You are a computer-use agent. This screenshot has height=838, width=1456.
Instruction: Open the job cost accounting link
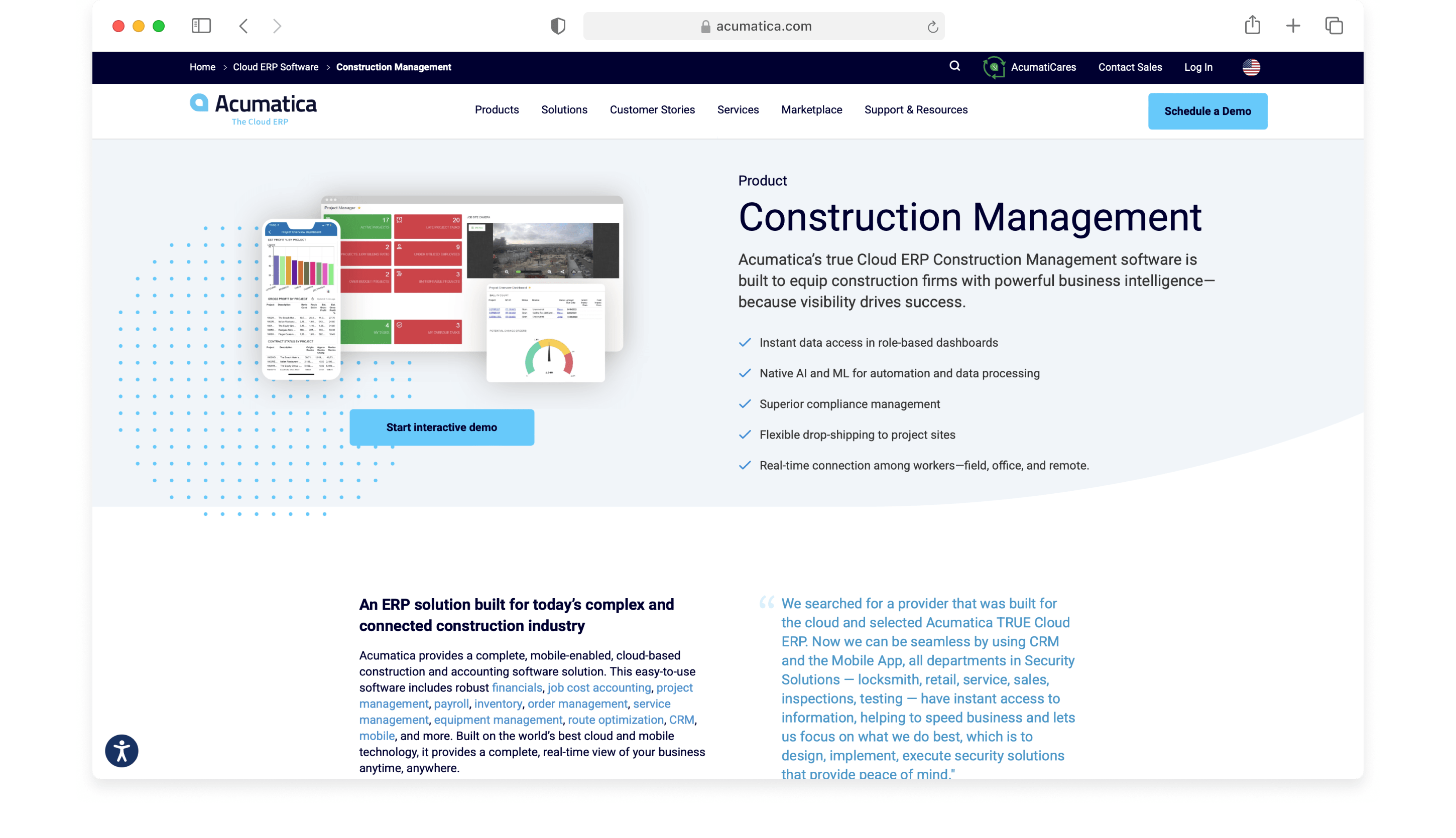tap(599, 688)
